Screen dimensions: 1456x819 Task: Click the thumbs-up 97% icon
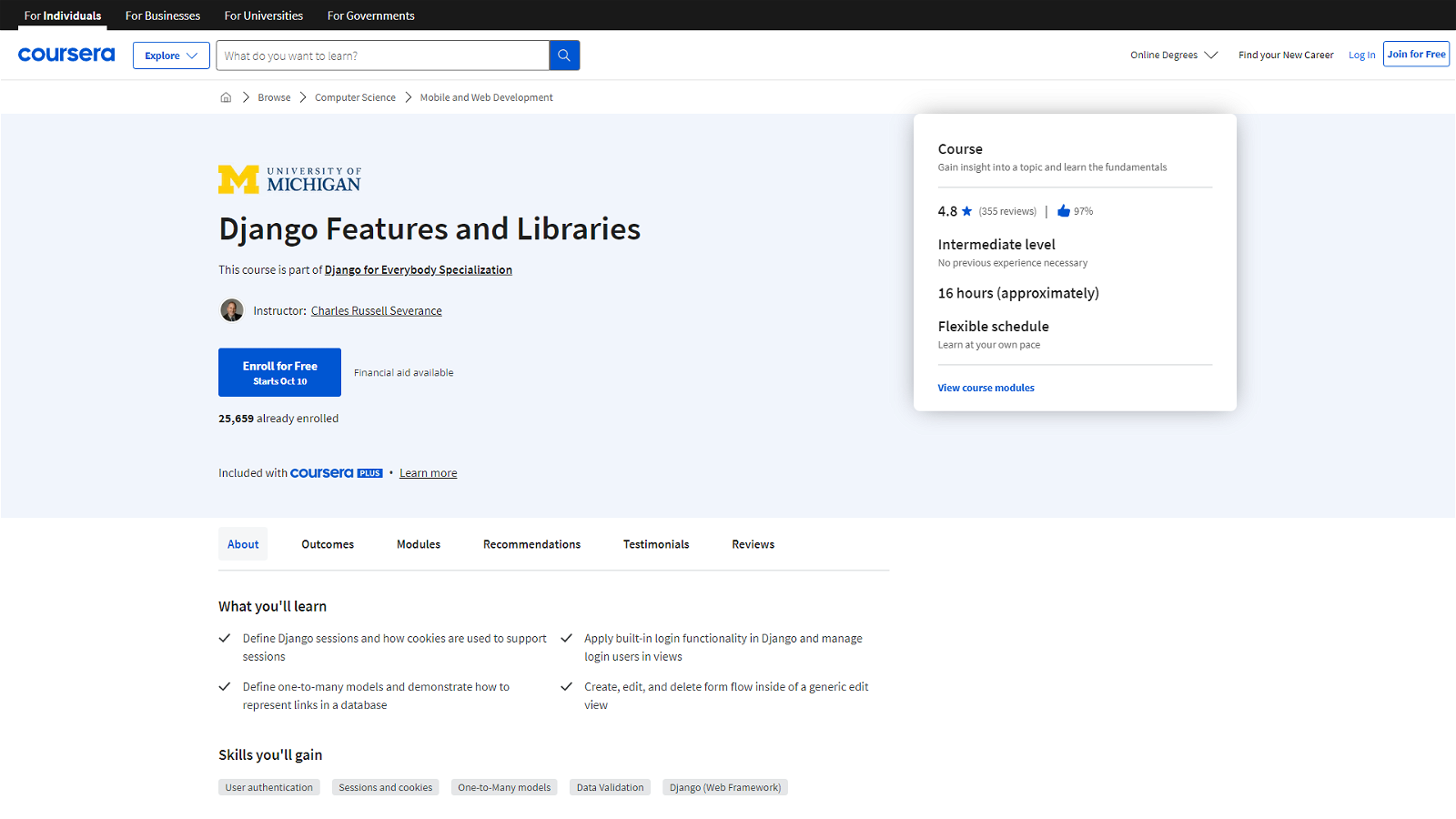(x=1064, y=211)
